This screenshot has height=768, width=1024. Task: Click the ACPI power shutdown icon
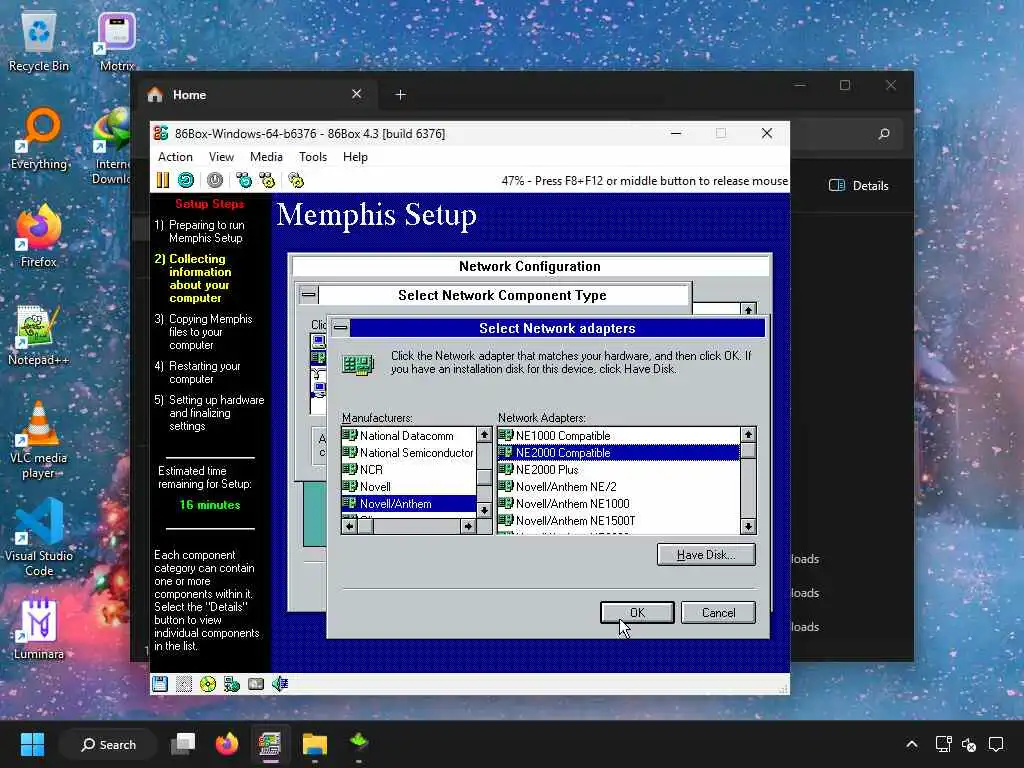pyautogui.click(x=215, y=180)
